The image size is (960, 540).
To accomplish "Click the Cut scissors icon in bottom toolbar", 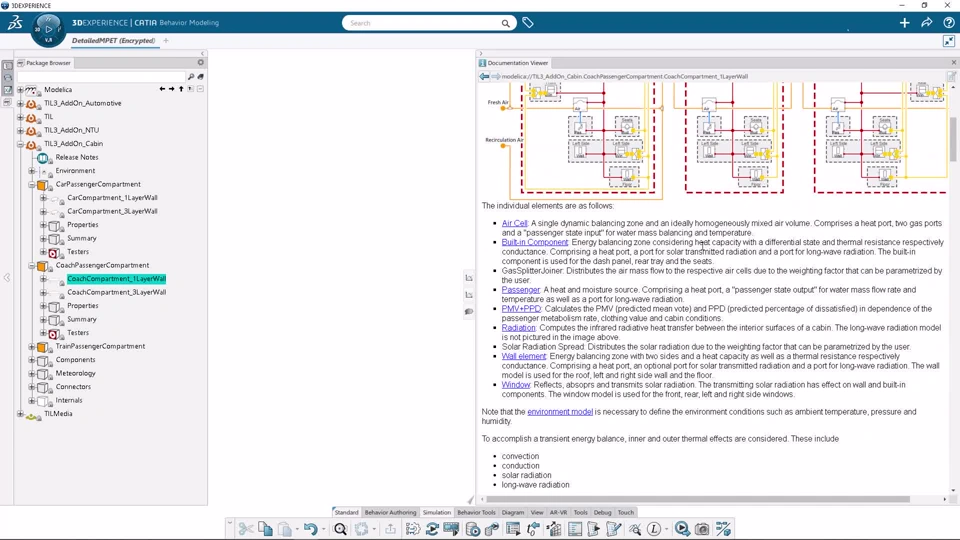I will pos(246,529).
